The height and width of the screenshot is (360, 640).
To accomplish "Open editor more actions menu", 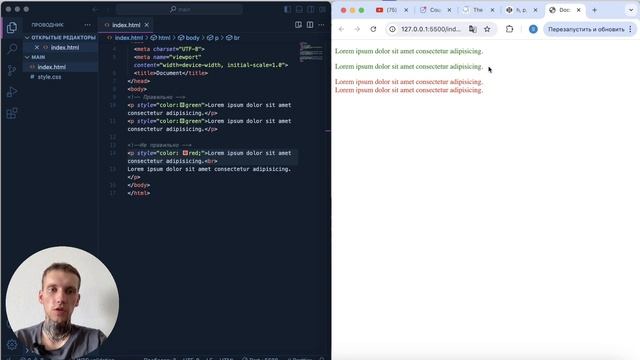I will (322, 25).
